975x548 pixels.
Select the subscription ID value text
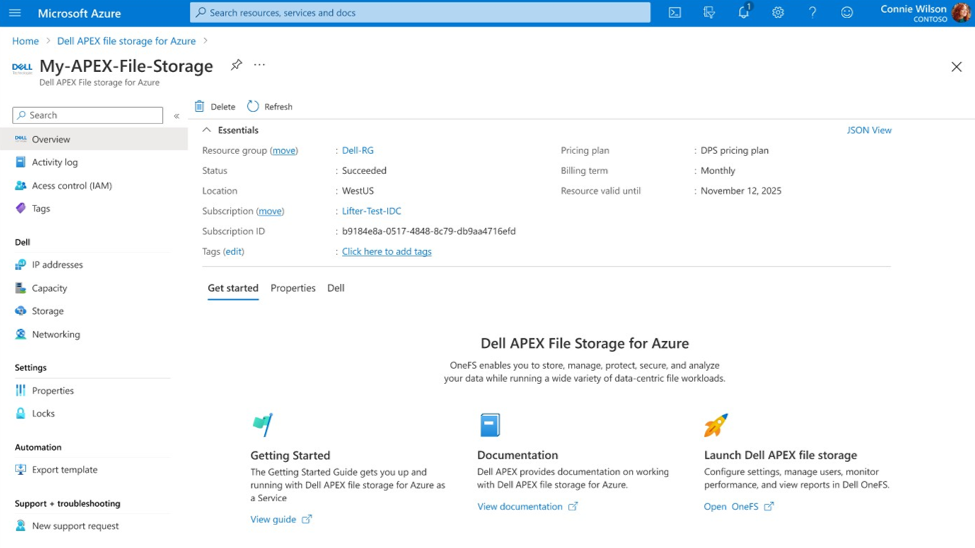point(428,231)
